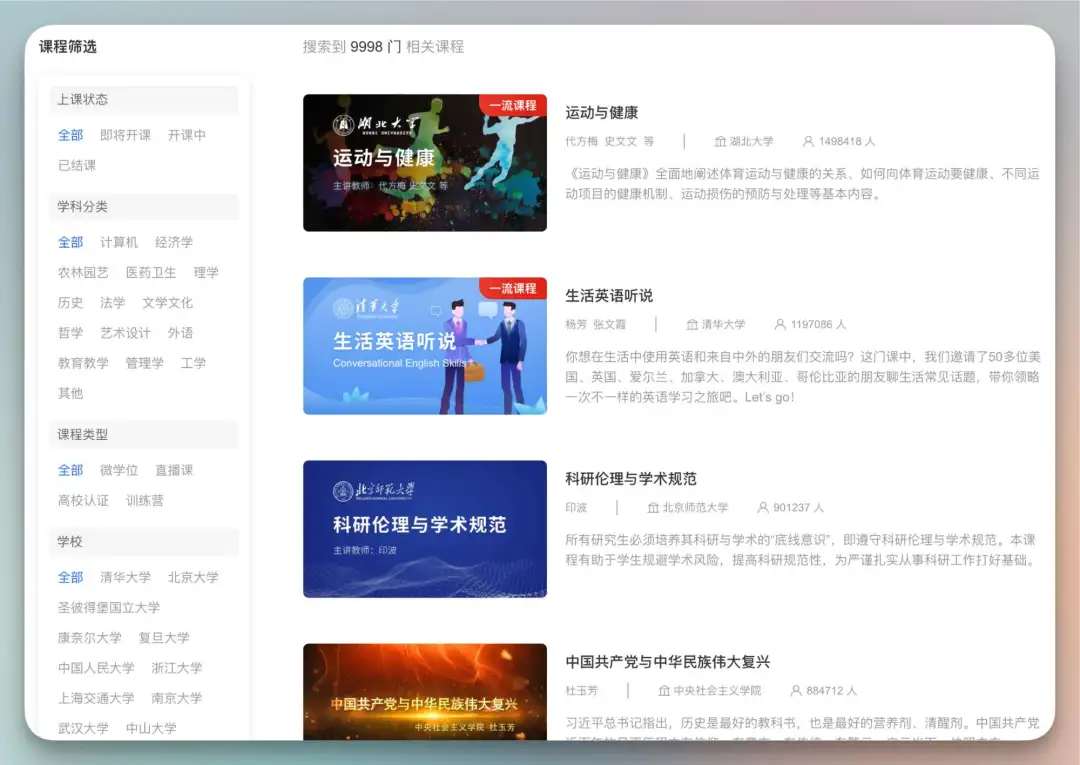1080x765 pixels.
Task: Filter courses by 中国人民大学
Action: (x=96, y=669)
